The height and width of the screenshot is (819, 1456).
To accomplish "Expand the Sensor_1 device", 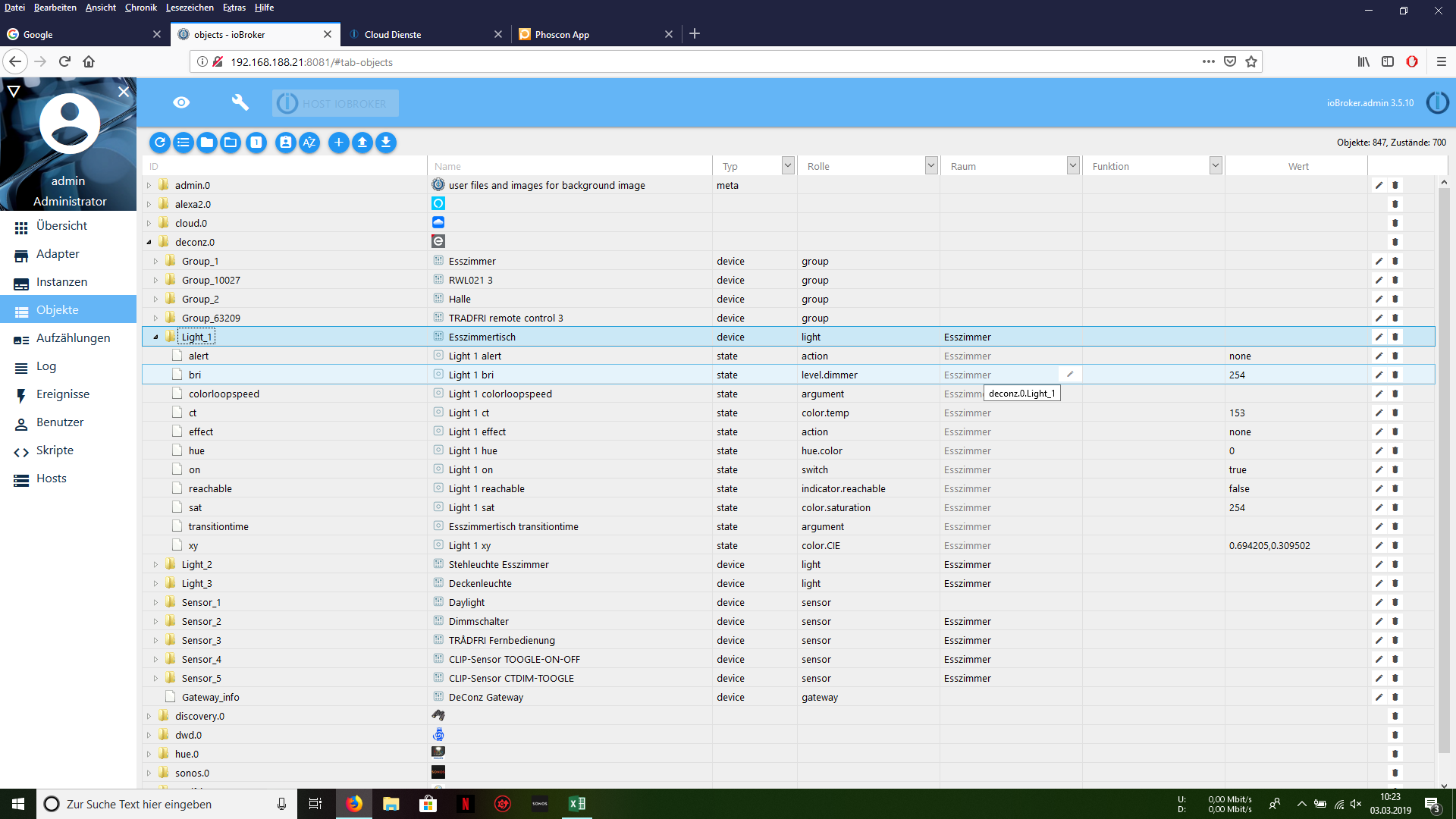I will (156, 602).
